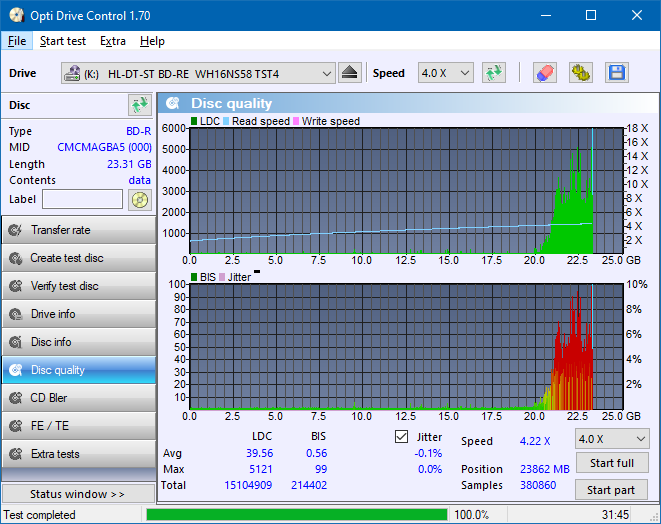Image resolution: width=661 pixels, height=524 pixels.
Task: Open the toolbar Speed dropdown
Action: pyautogui.click(x=446, y=73)
